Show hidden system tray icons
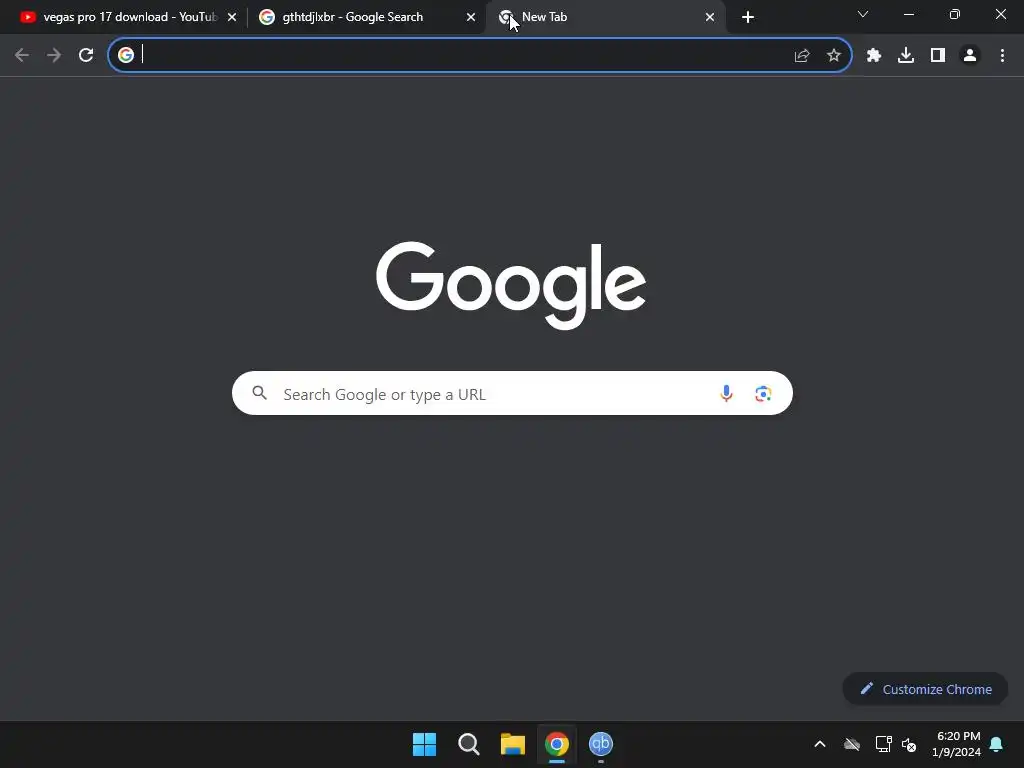 (820, 744)
